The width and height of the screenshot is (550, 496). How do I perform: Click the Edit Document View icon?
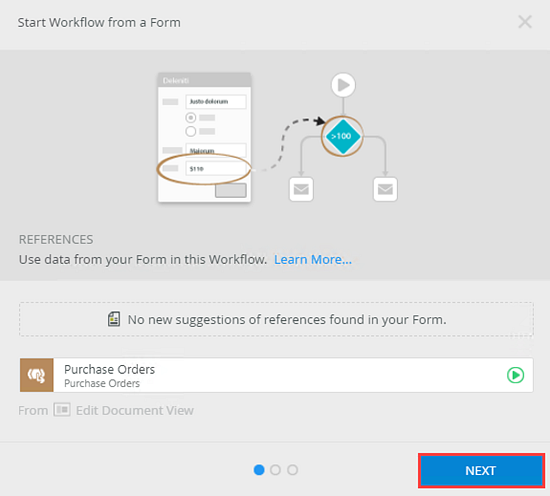(62, 410)
